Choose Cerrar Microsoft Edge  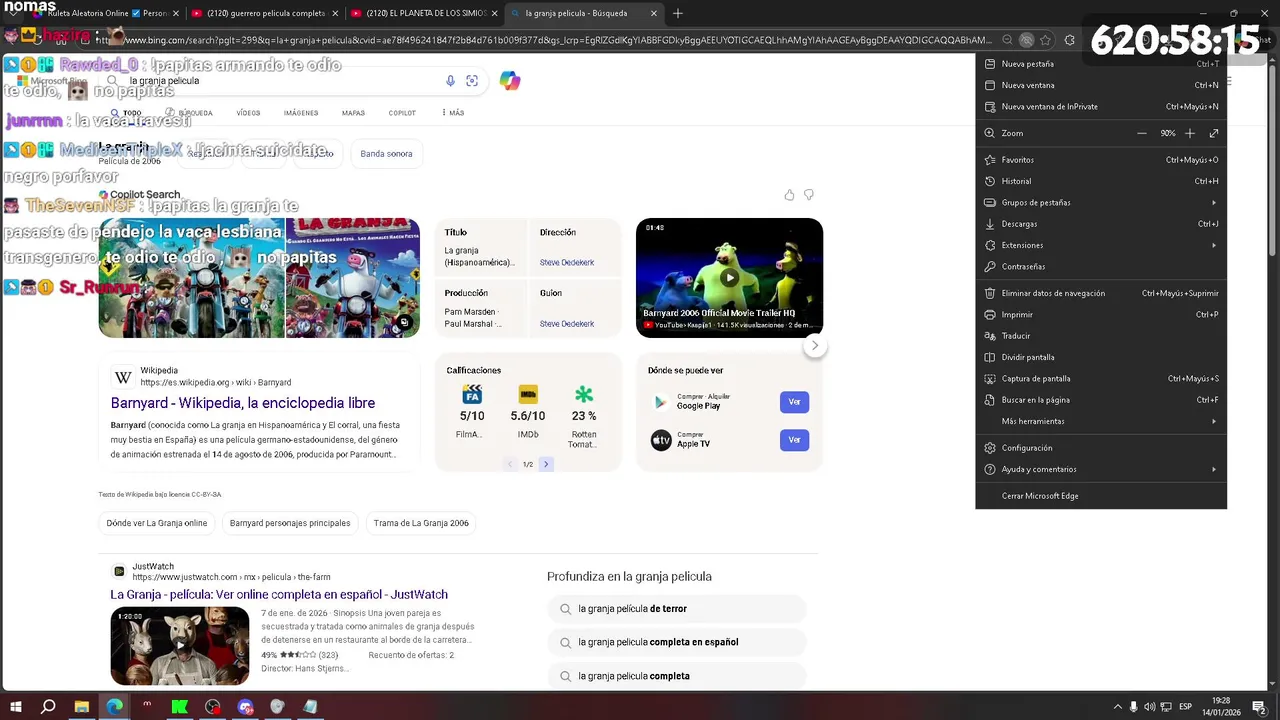[1101, 496]
